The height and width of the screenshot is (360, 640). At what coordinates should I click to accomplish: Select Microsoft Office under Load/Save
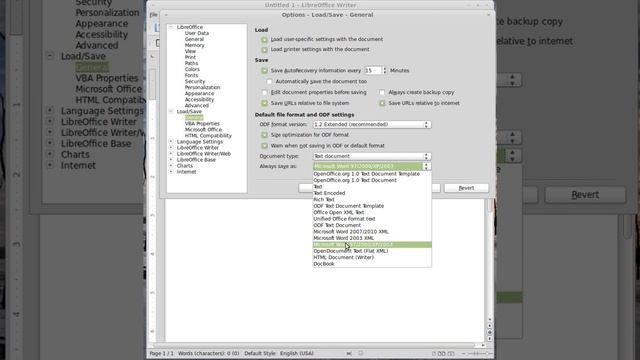[x=203, y=129]
